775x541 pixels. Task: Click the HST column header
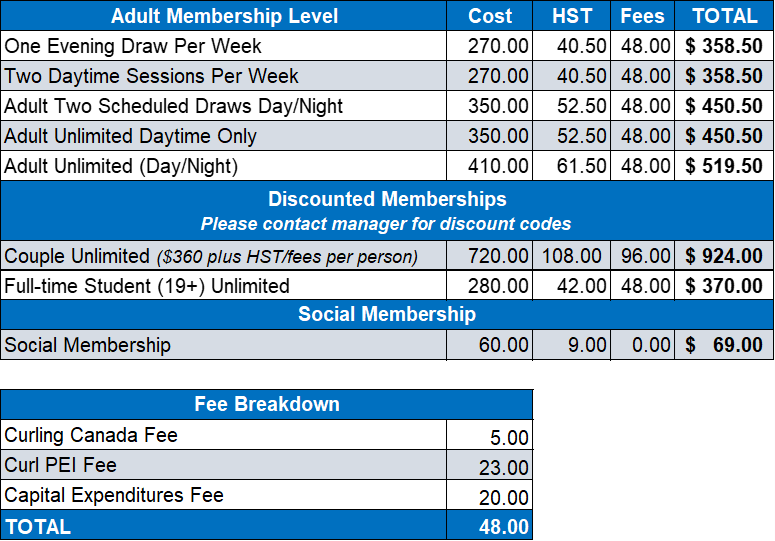click(x=572, y=16)
